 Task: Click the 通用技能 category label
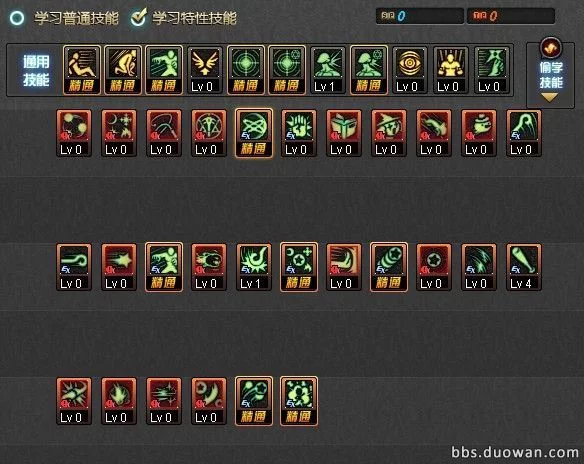36,70
